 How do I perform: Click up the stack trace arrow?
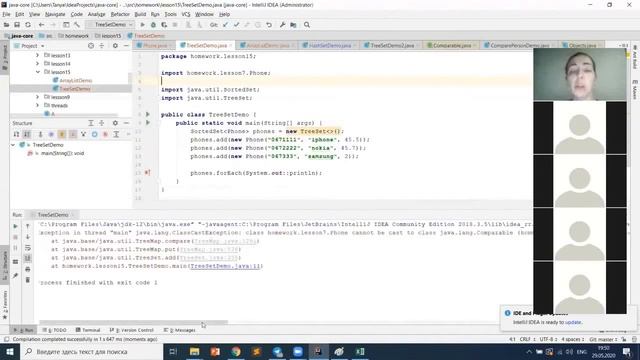click(28, 226)
